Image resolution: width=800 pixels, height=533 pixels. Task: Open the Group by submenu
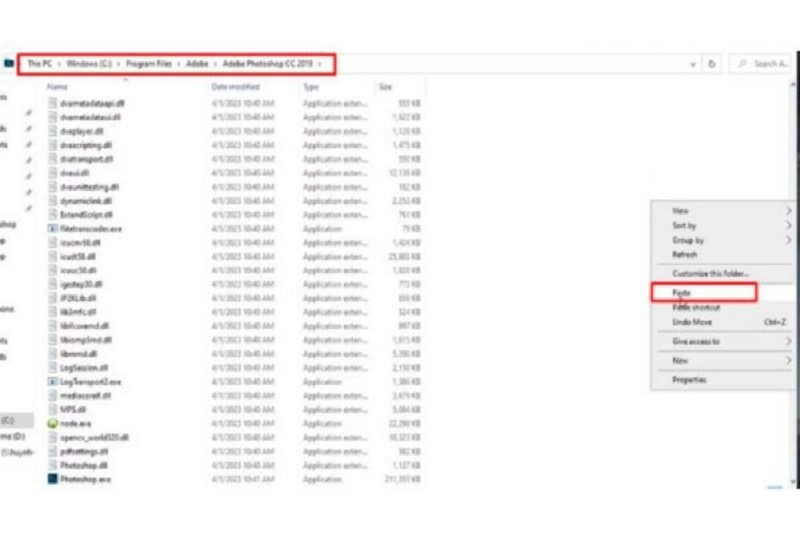click(x=723, y=240)
